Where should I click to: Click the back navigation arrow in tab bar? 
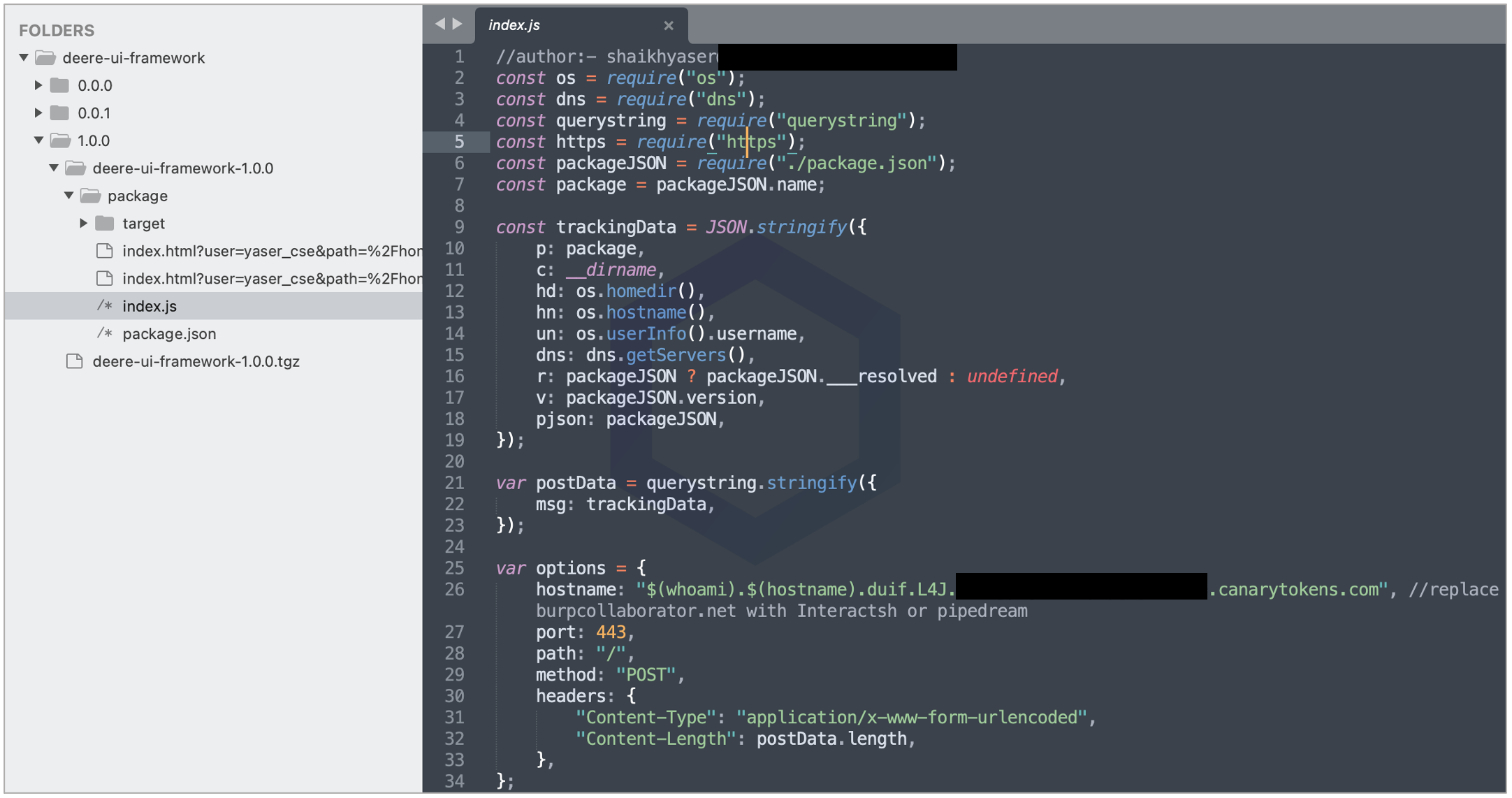[x=439, y=24]
